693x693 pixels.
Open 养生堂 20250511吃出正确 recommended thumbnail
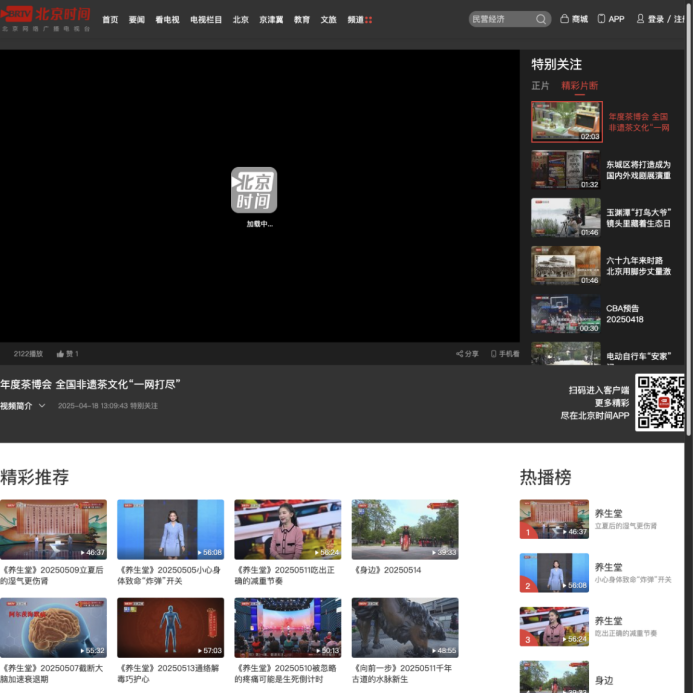point(288,529)
